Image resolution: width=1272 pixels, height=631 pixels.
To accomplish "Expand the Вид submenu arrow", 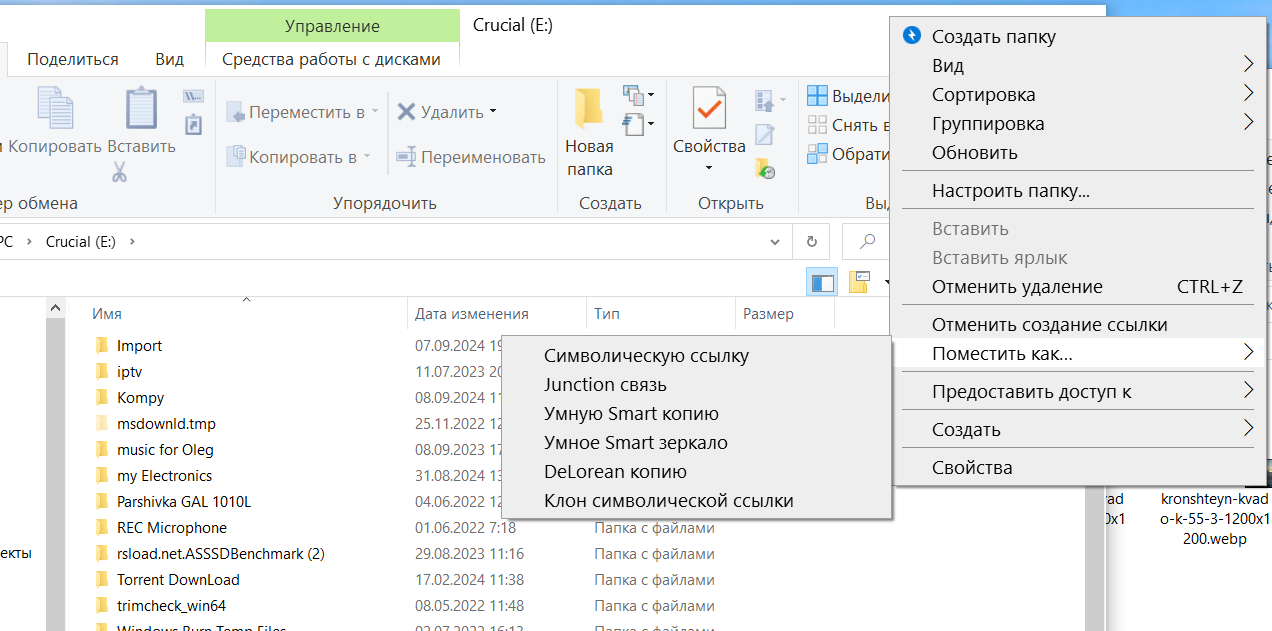I will click(x=1248, y=65).
